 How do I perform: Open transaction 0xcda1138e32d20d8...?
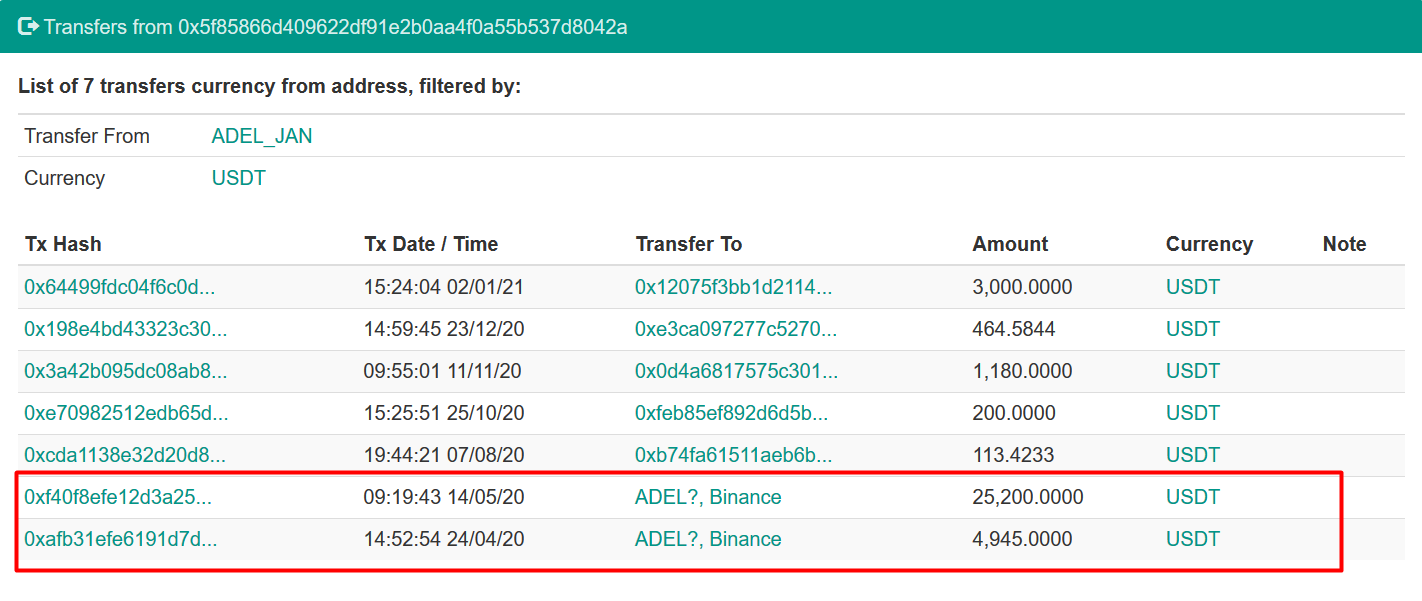(125, 455)
